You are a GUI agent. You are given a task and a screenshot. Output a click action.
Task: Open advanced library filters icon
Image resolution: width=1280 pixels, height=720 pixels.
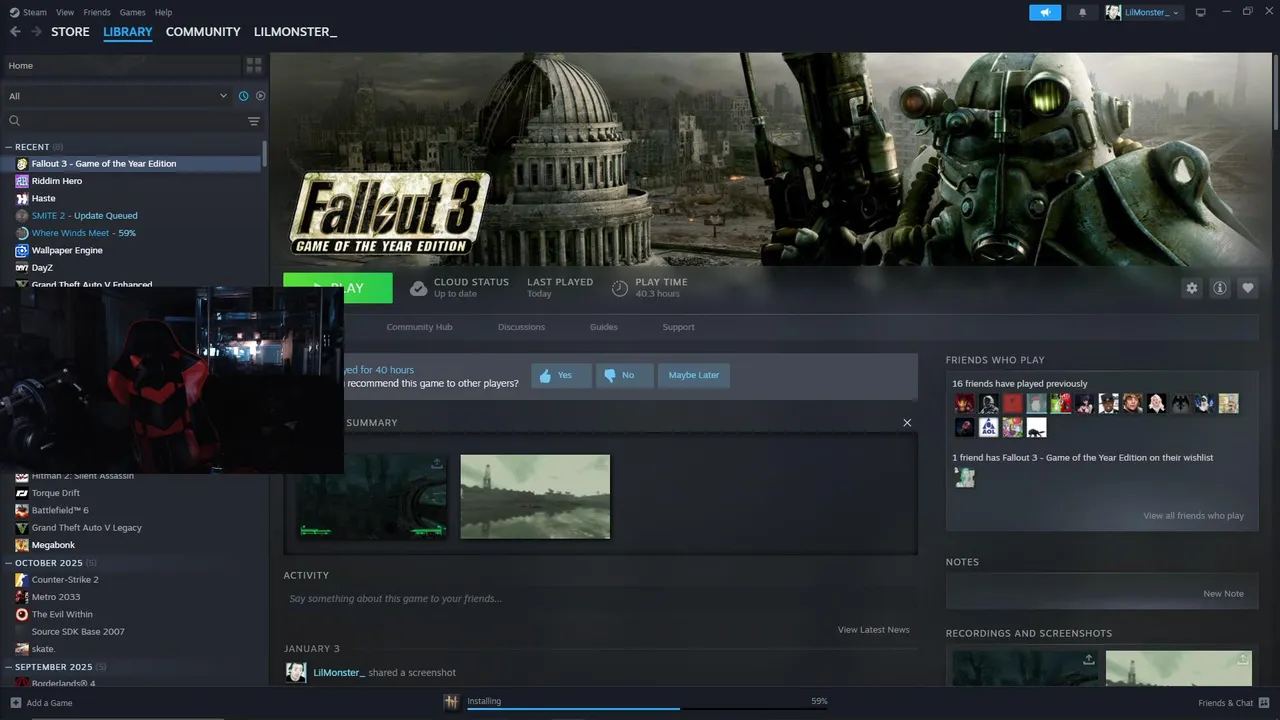pos(254,121)
